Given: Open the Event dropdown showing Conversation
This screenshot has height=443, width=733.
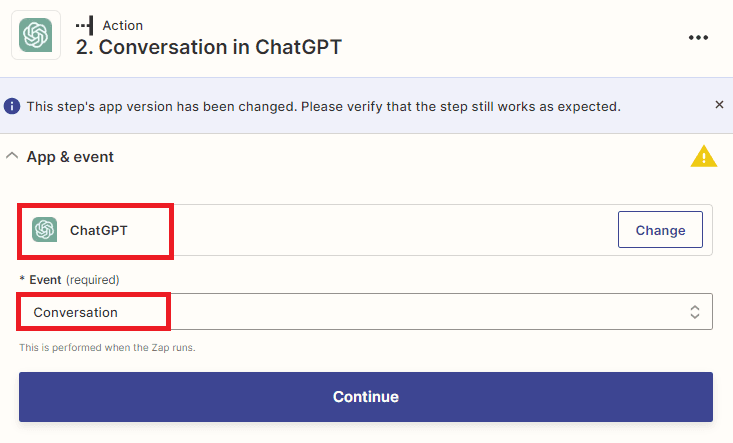Looking at the screenshot, I should (x=365, y=312).
